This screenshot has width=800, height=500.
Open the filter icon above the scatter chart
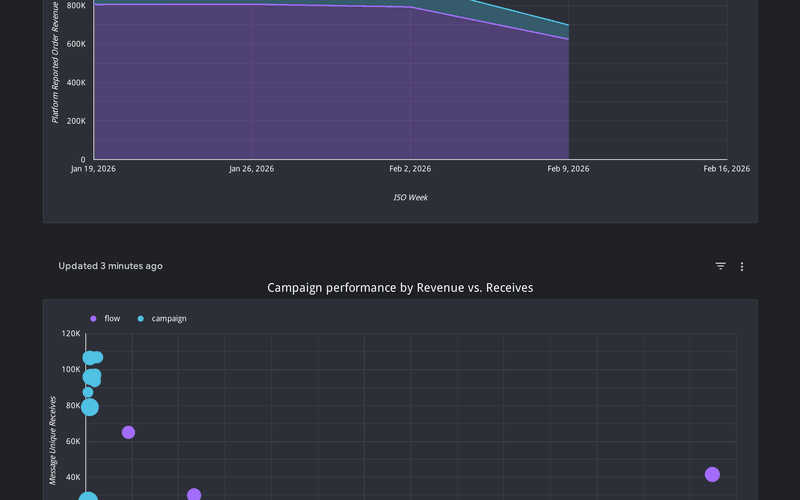pyautogui.click(x=720, y=266)
